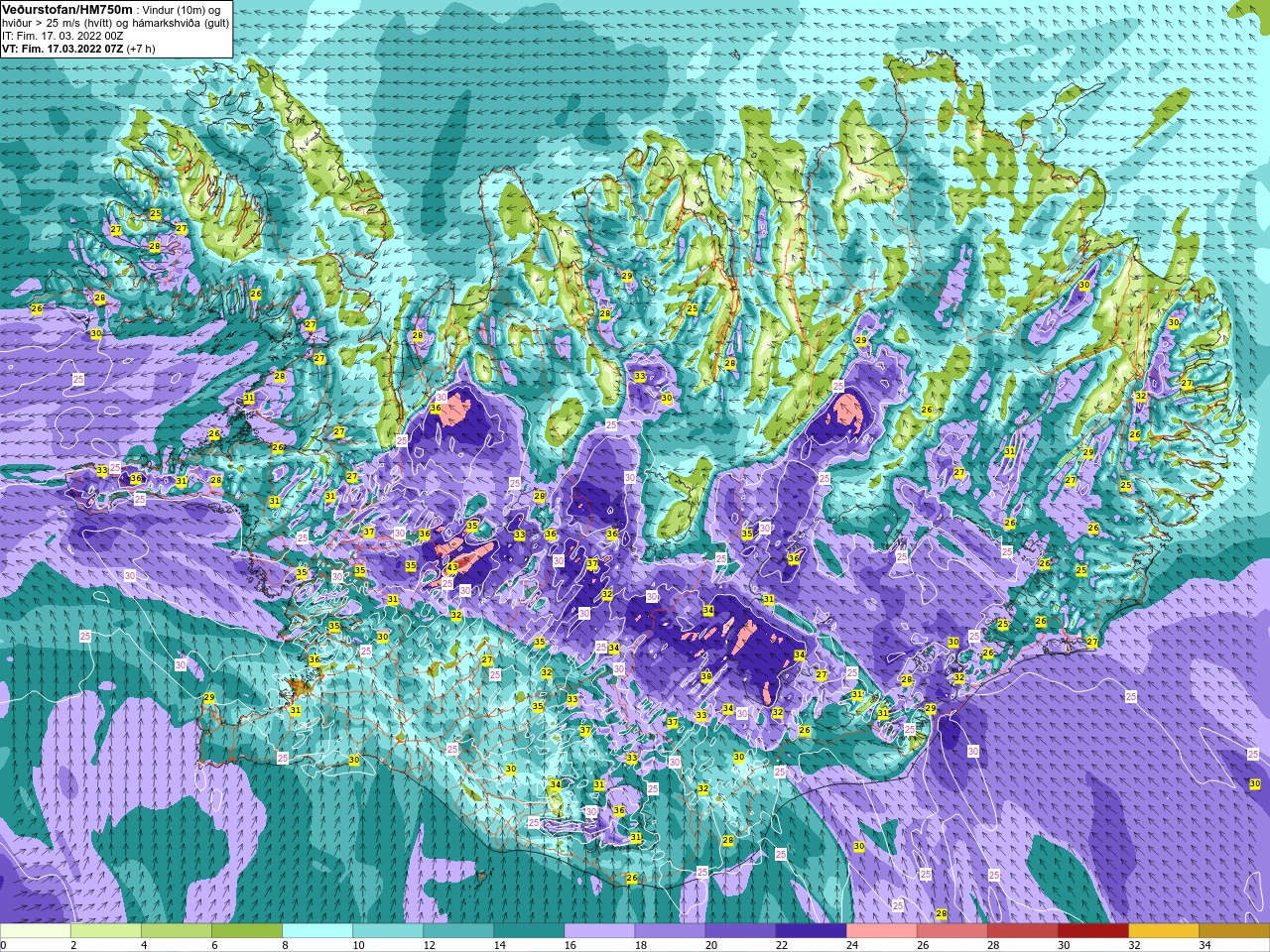The image size is (1270, 952).
Task: Click the '34' tick label on legend scale
Action: (1204, 945)
